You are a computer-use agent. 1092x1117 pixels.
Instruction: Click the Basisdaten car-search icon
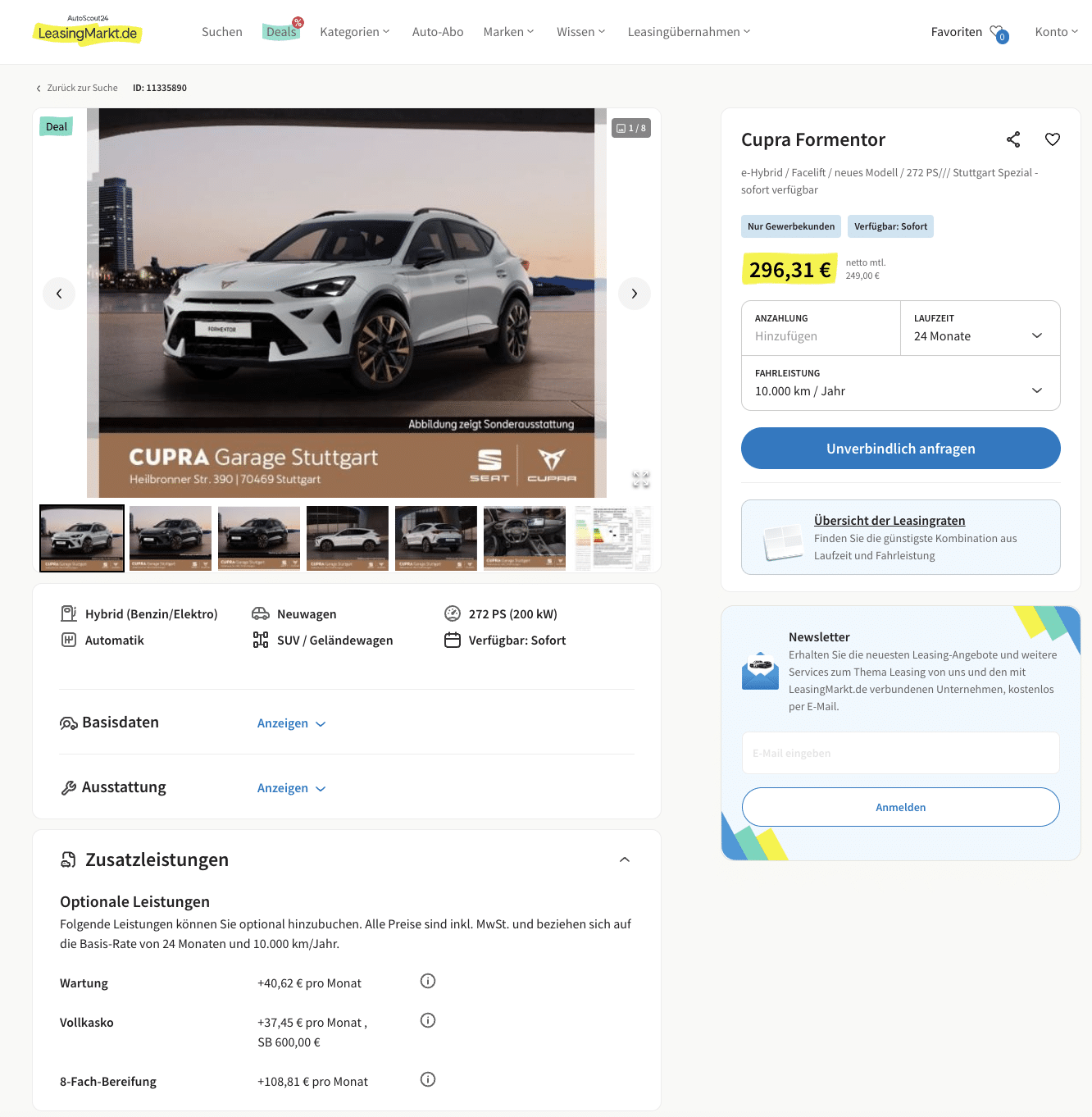[x=69, y=723]
